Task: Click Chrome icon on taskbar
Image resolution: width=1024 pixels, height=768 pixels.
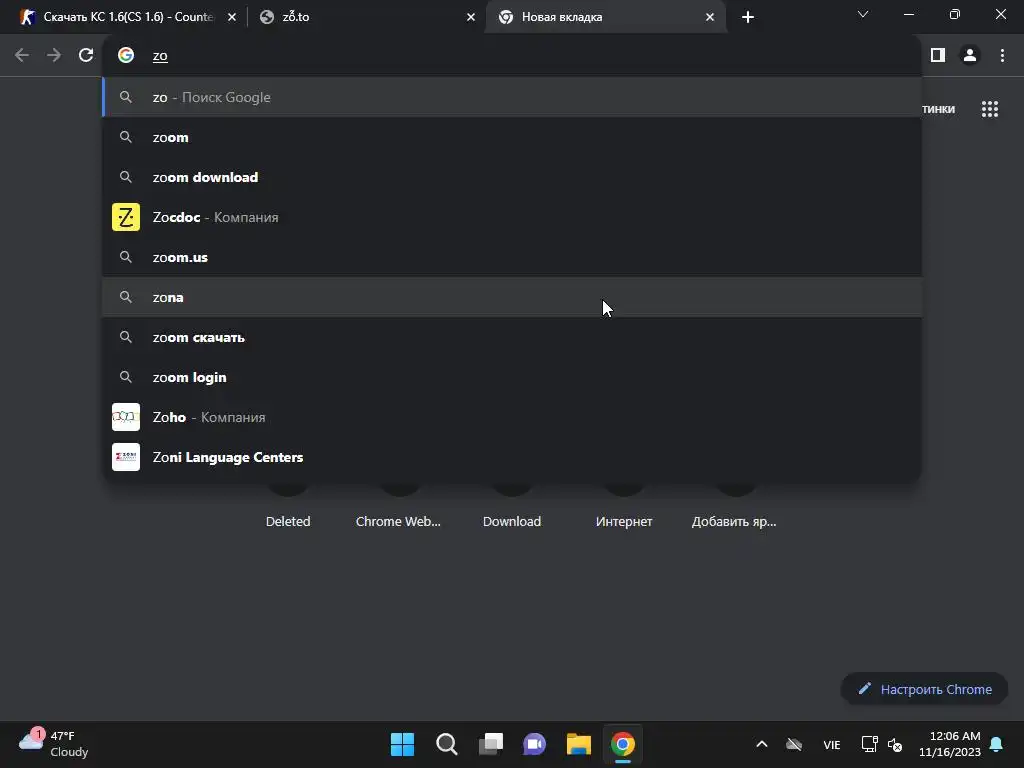Action: pos(622,744)
